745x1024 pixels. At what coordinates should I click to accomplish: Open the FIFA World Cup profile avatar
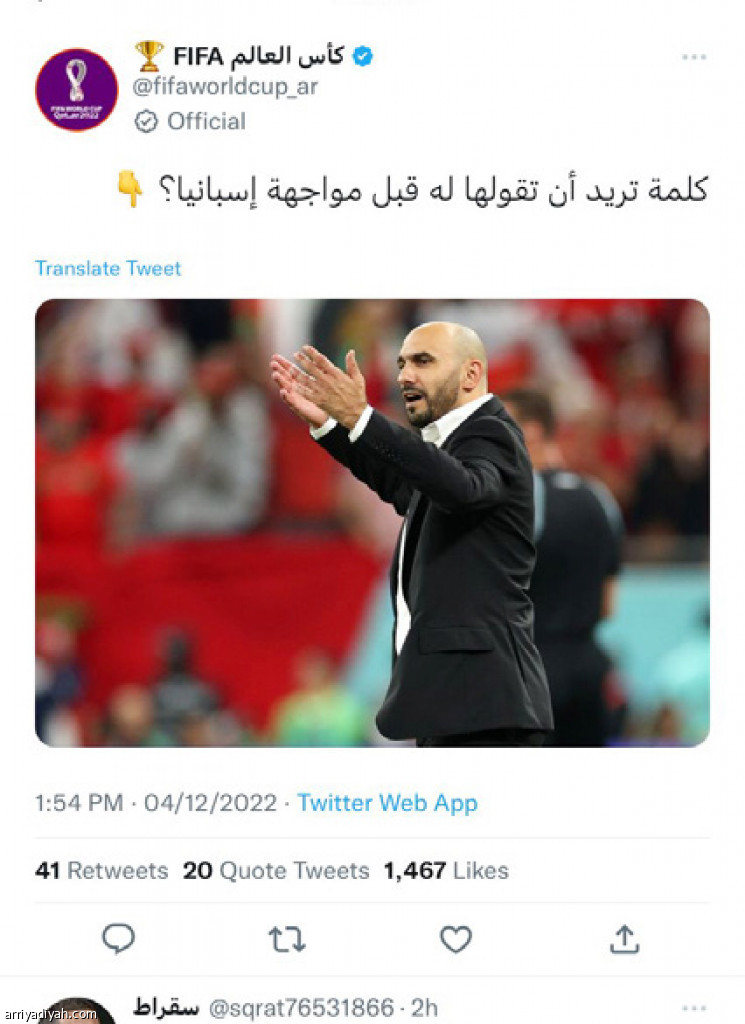pyautogui.click(x=77, y=89)
